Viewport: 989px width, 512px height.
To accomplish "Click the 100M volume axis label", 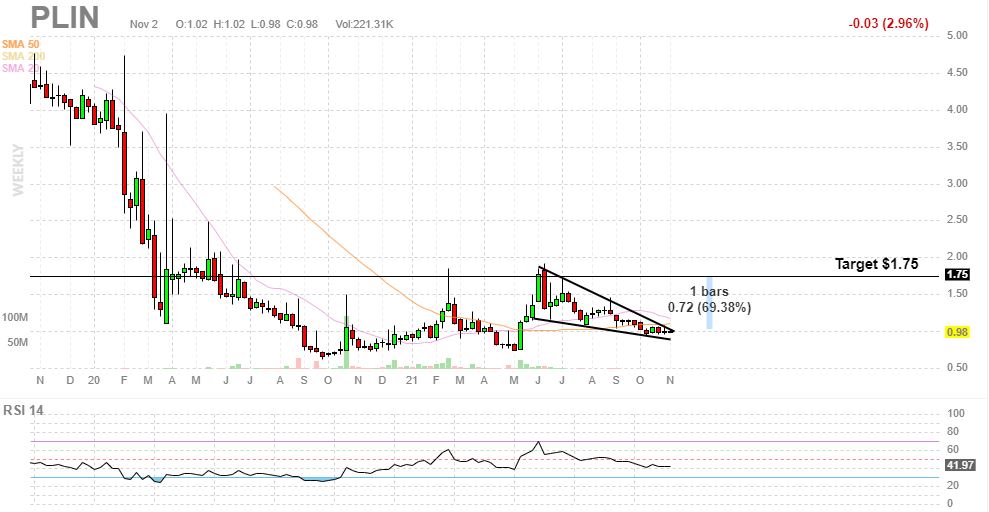I will point(15,316).
